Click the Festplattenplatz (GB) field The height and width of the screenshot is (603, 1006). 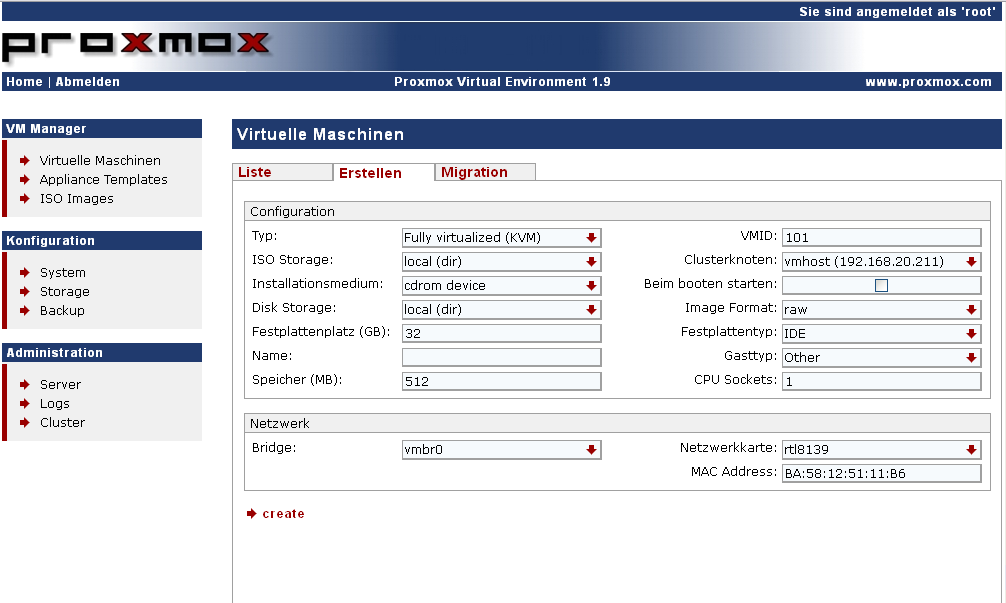point(501,334)
